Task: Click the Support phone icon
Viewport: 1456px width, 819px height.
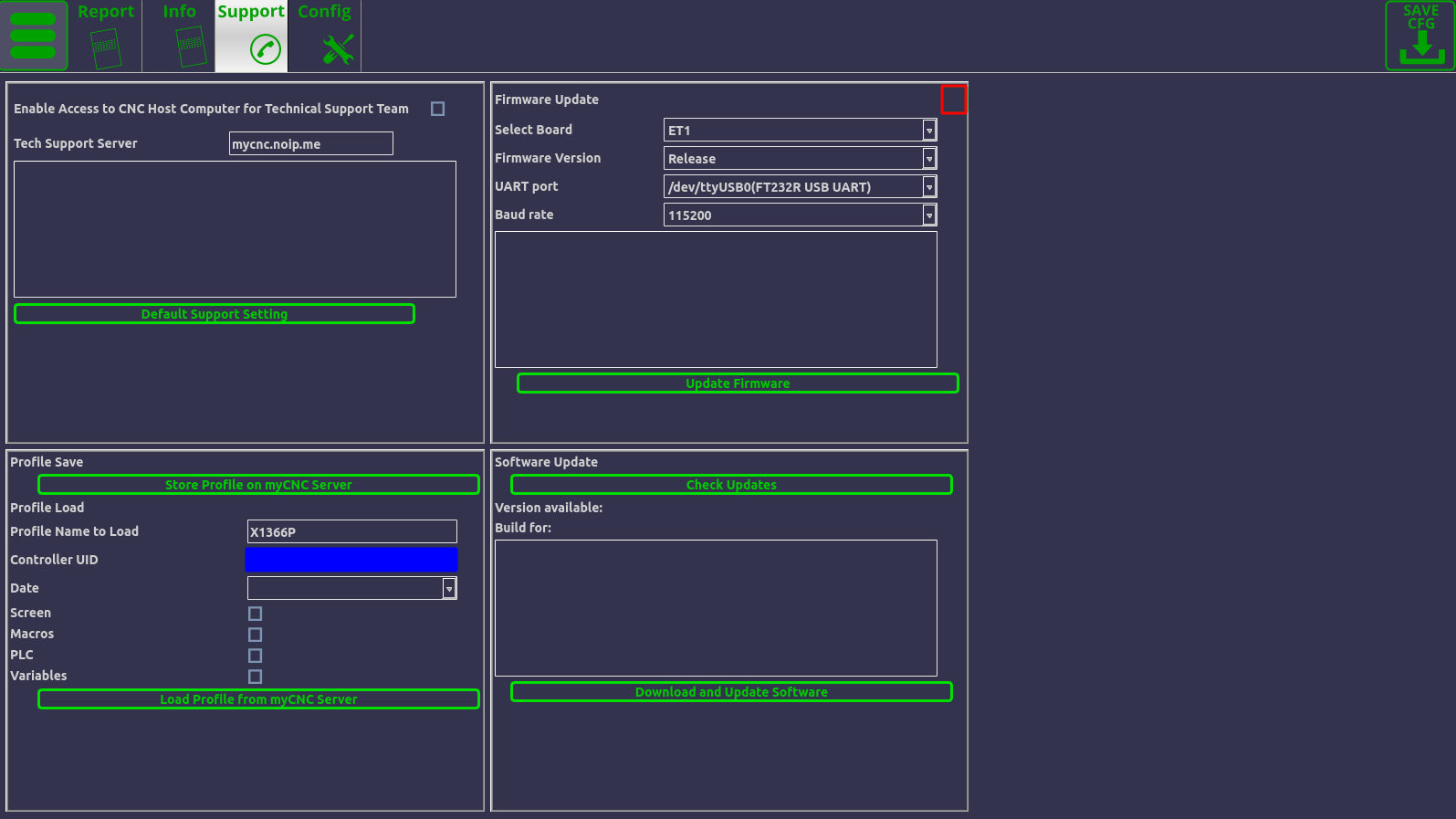Action: coord(265,49)
